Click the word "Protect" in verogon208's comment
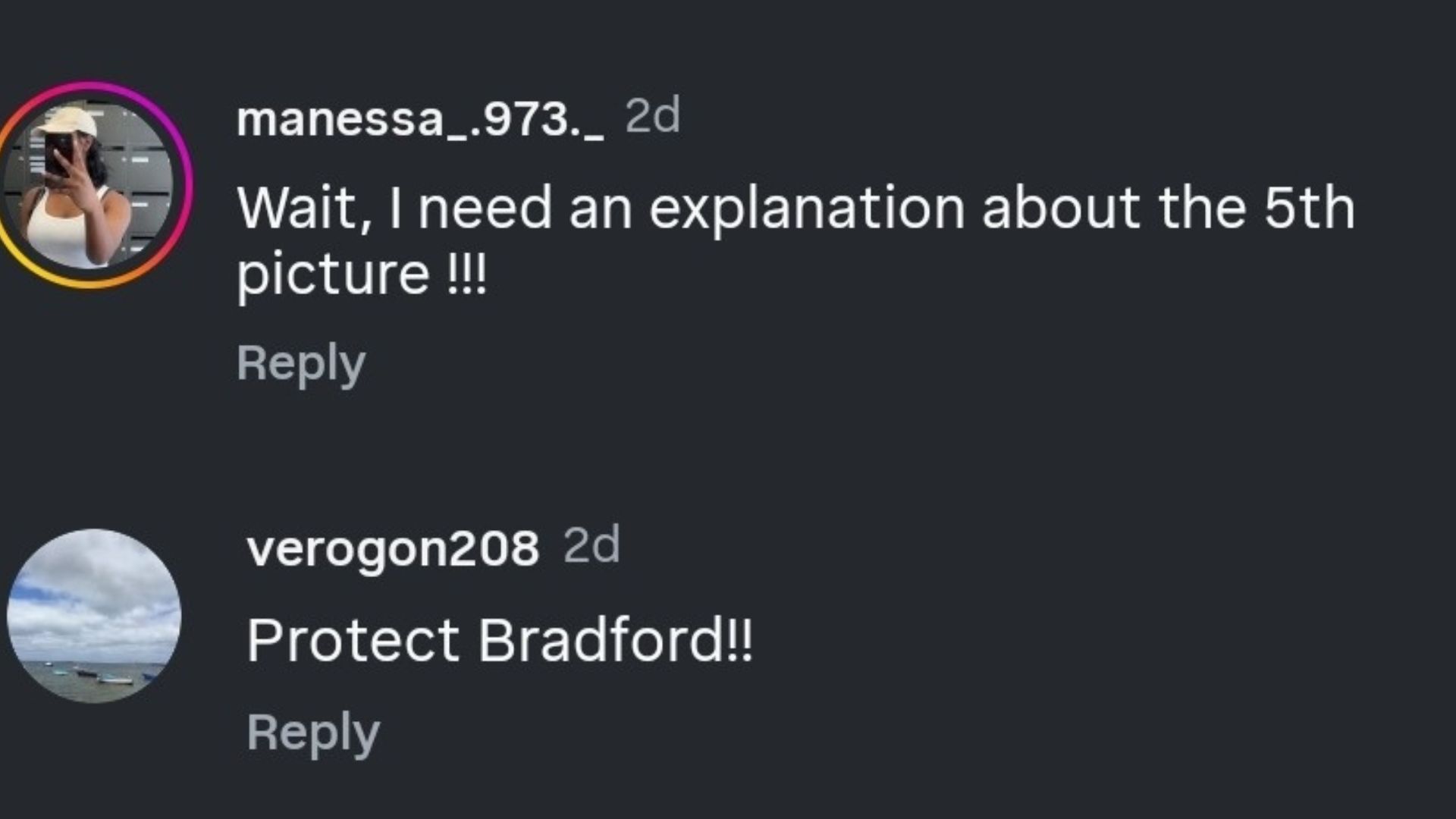 pos(353,641)
